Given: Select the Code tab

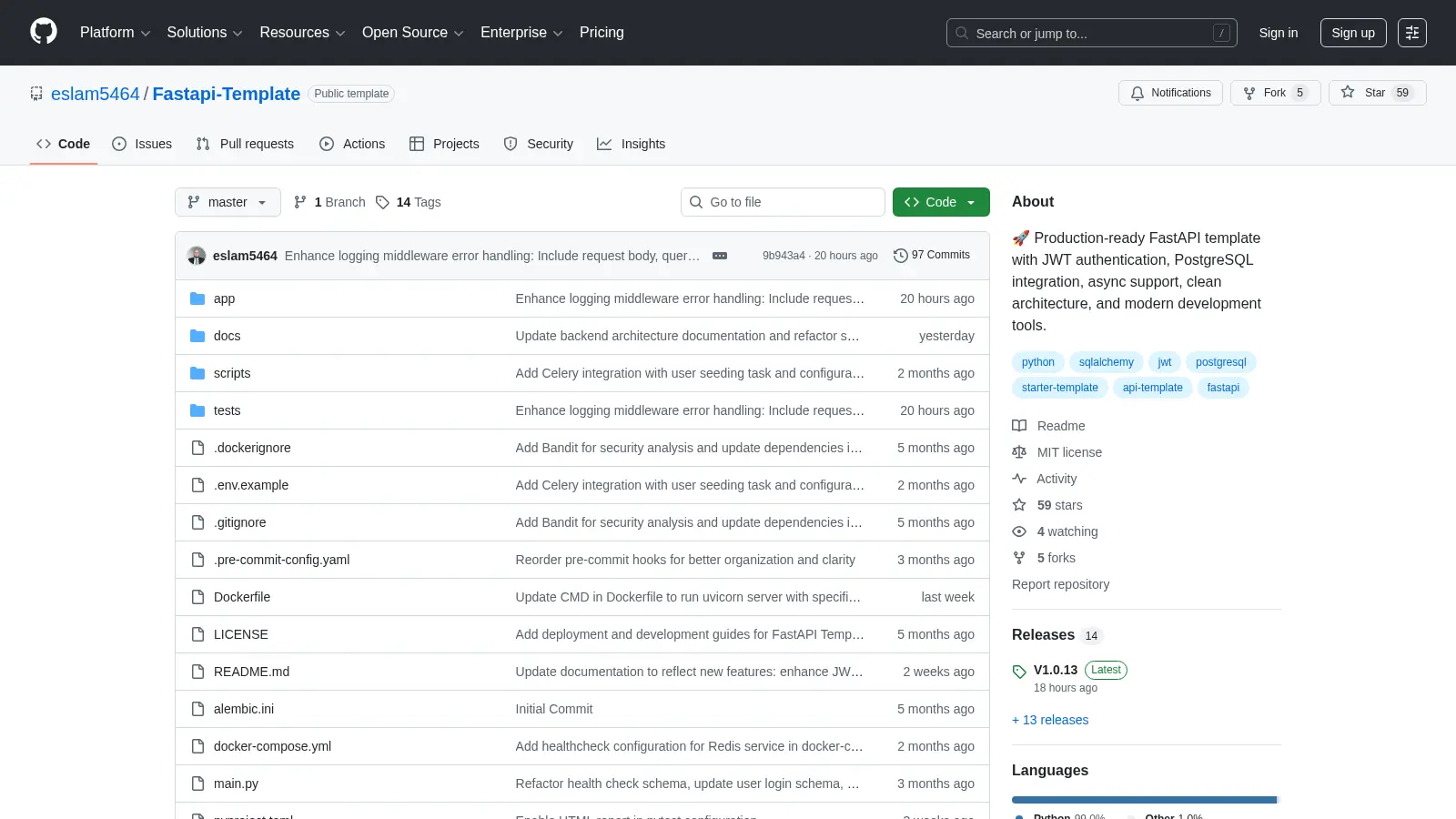Looking at the screenshot, I should (x=64, y=144).
